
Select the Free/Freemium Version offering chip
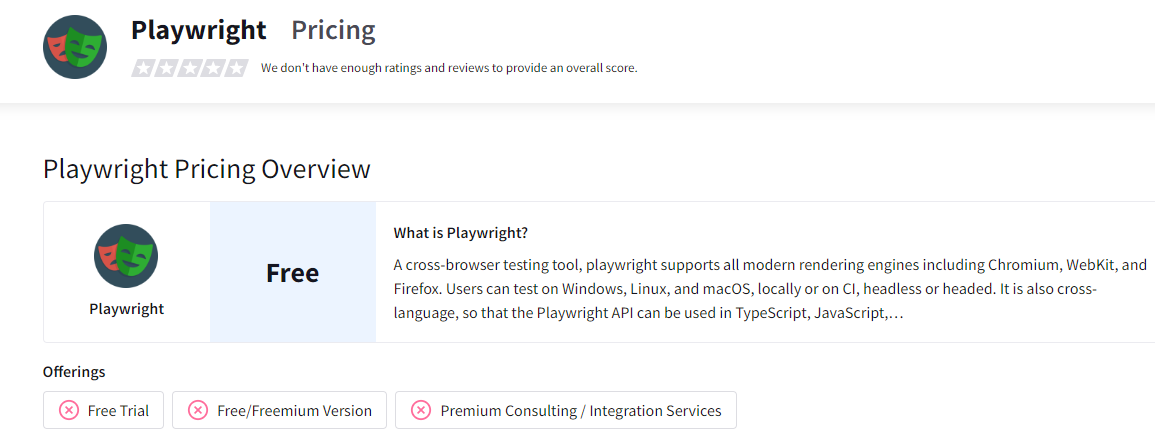279,410
